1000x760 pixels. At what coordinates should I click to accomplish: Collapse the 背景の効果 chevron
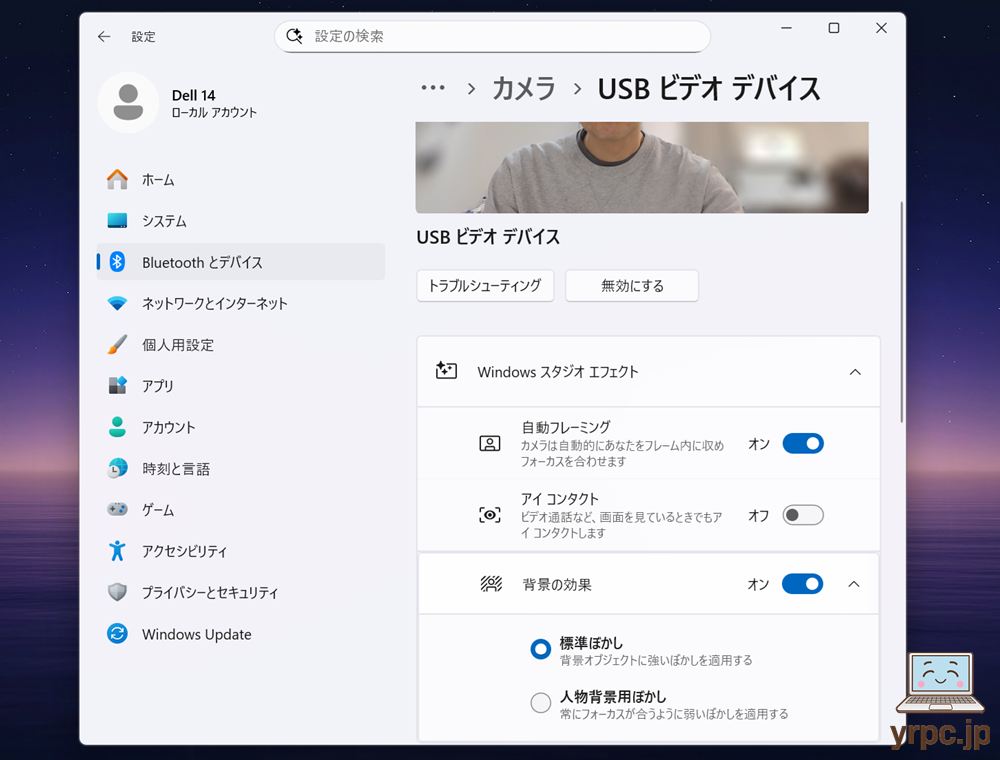853,584
